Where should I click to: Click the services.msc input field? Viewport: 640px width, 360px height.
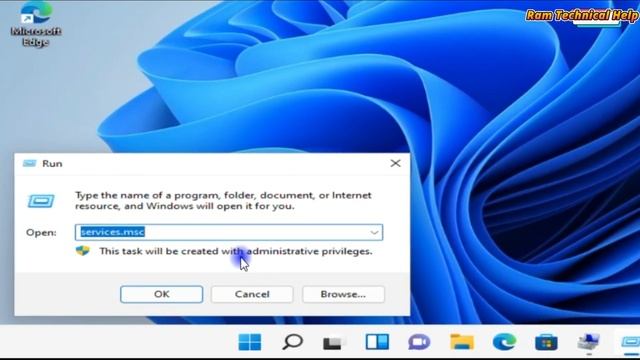(229, 232)
